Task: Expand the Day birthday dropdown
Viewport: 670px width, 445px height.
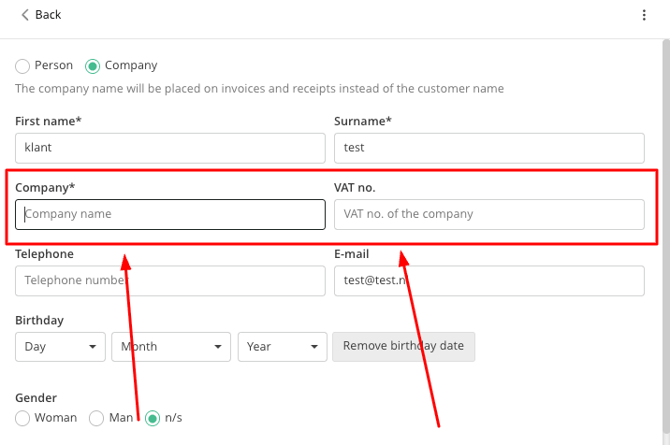Action: (x=60, y=347)
